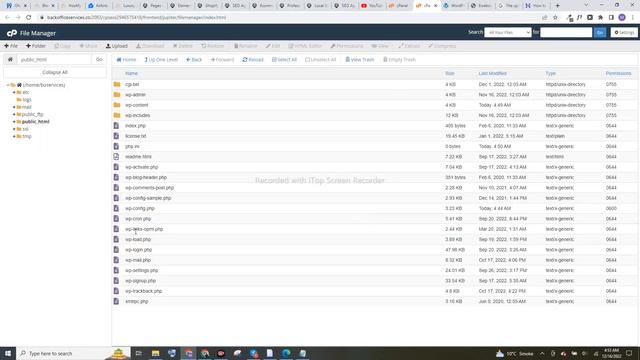Screen dimensions: 640x360
Task: Select All files in the list
Action: pos(284,60)
